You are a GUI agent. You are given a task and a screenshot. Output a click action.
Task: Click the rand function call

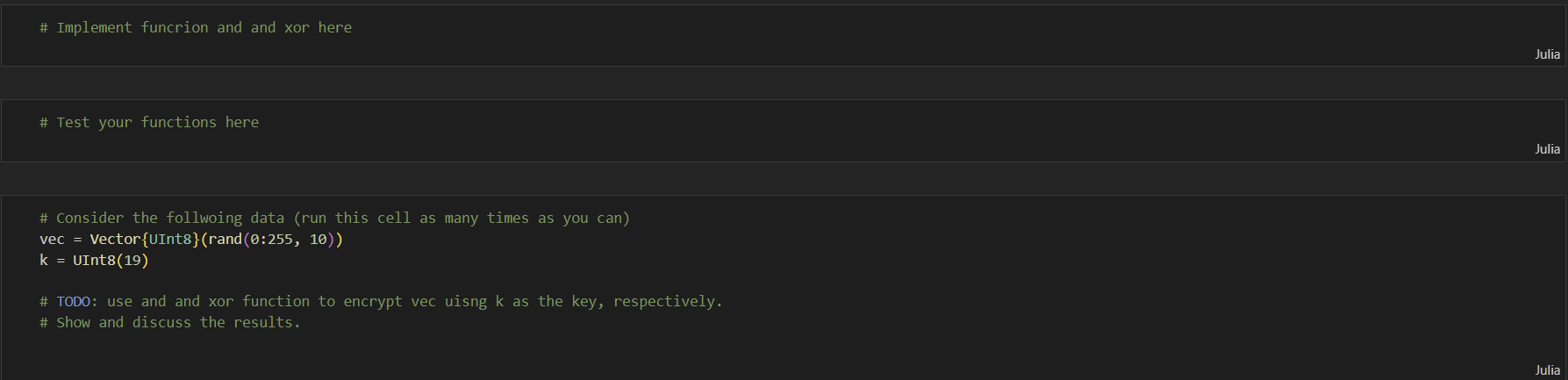coord(225,239)
